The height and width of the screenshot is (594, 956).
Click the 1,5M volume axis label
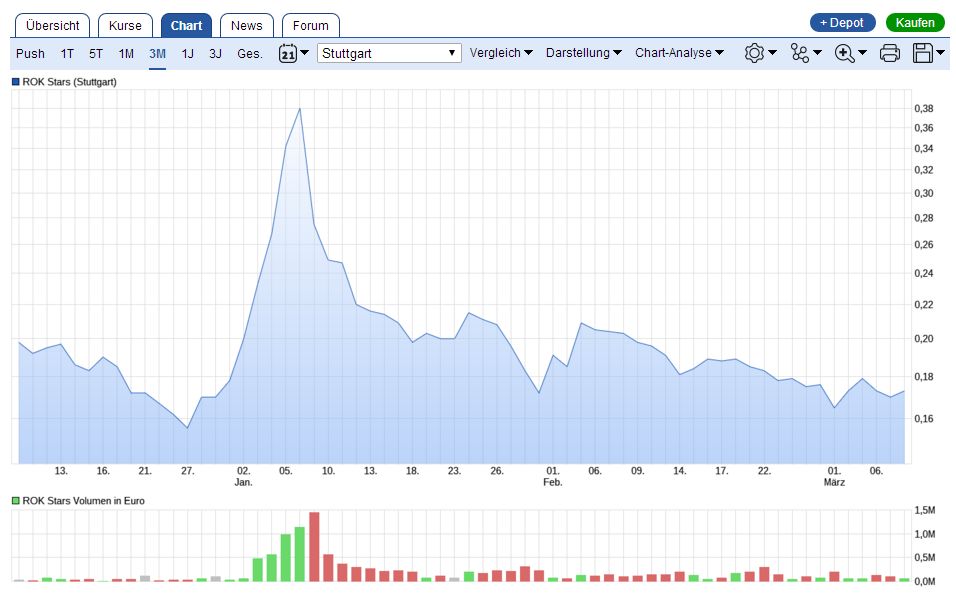click(x=925, y=510)
